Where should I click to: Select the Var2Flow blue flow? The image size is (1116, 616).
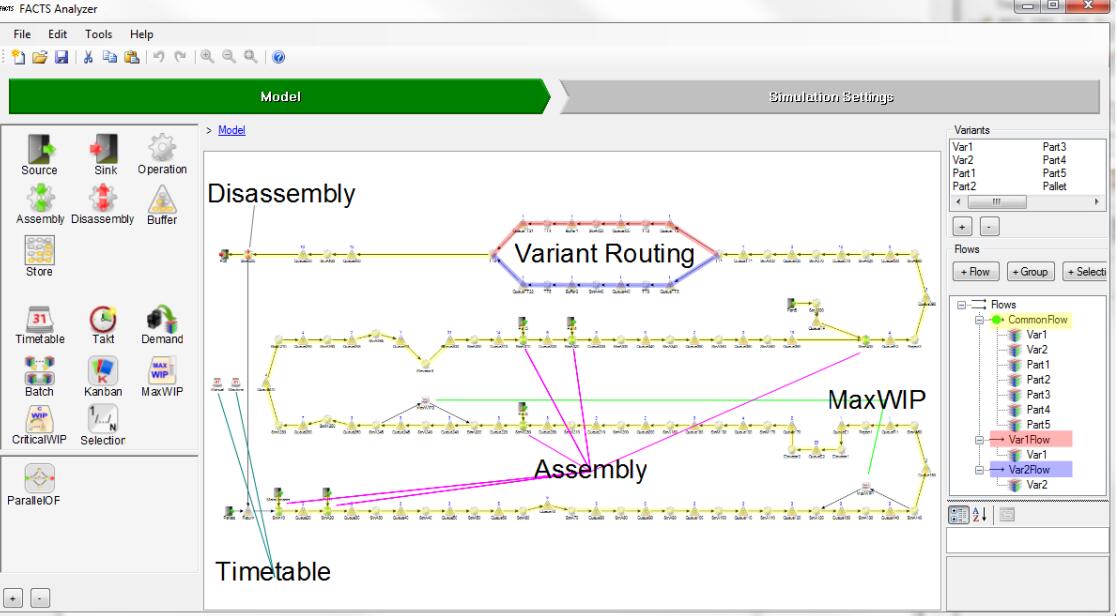point(1030,469)
